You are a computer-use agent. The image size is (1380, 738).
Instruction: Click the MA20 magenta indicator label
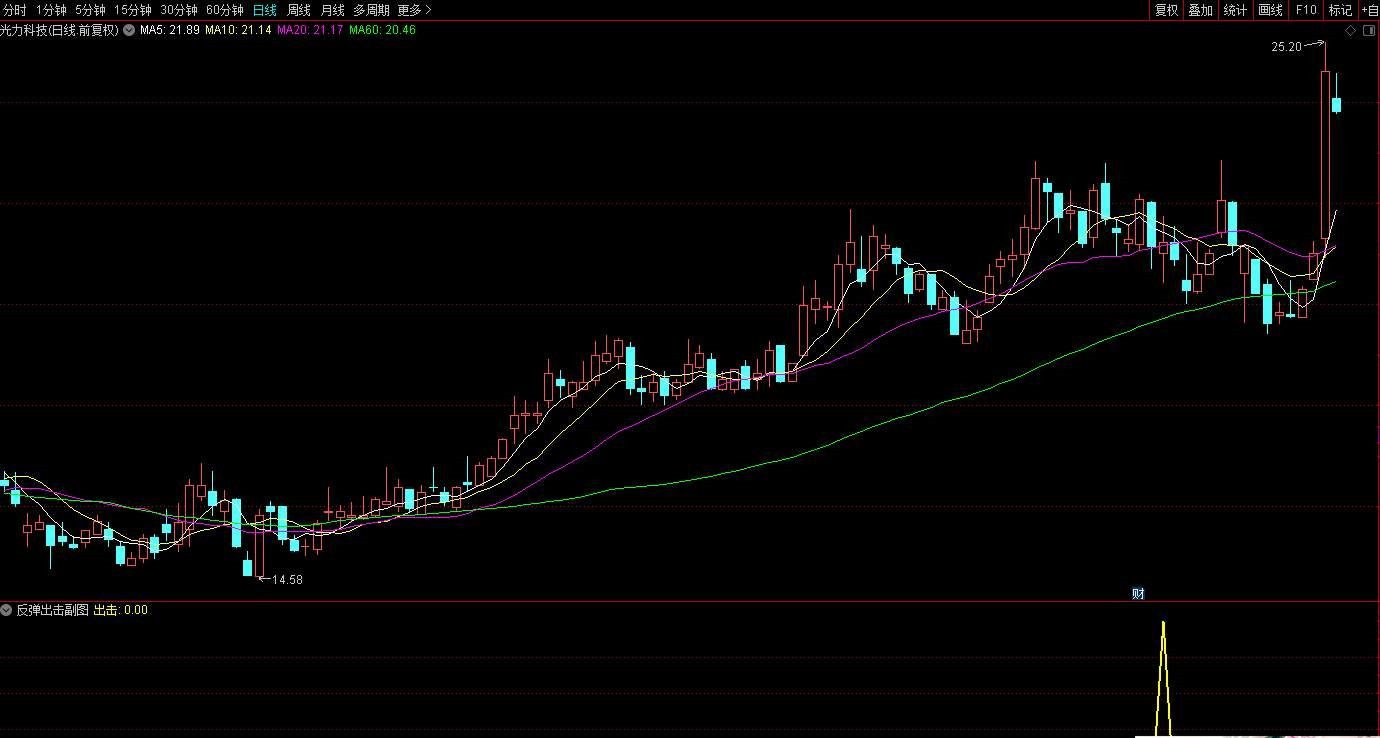pos(310,30)
